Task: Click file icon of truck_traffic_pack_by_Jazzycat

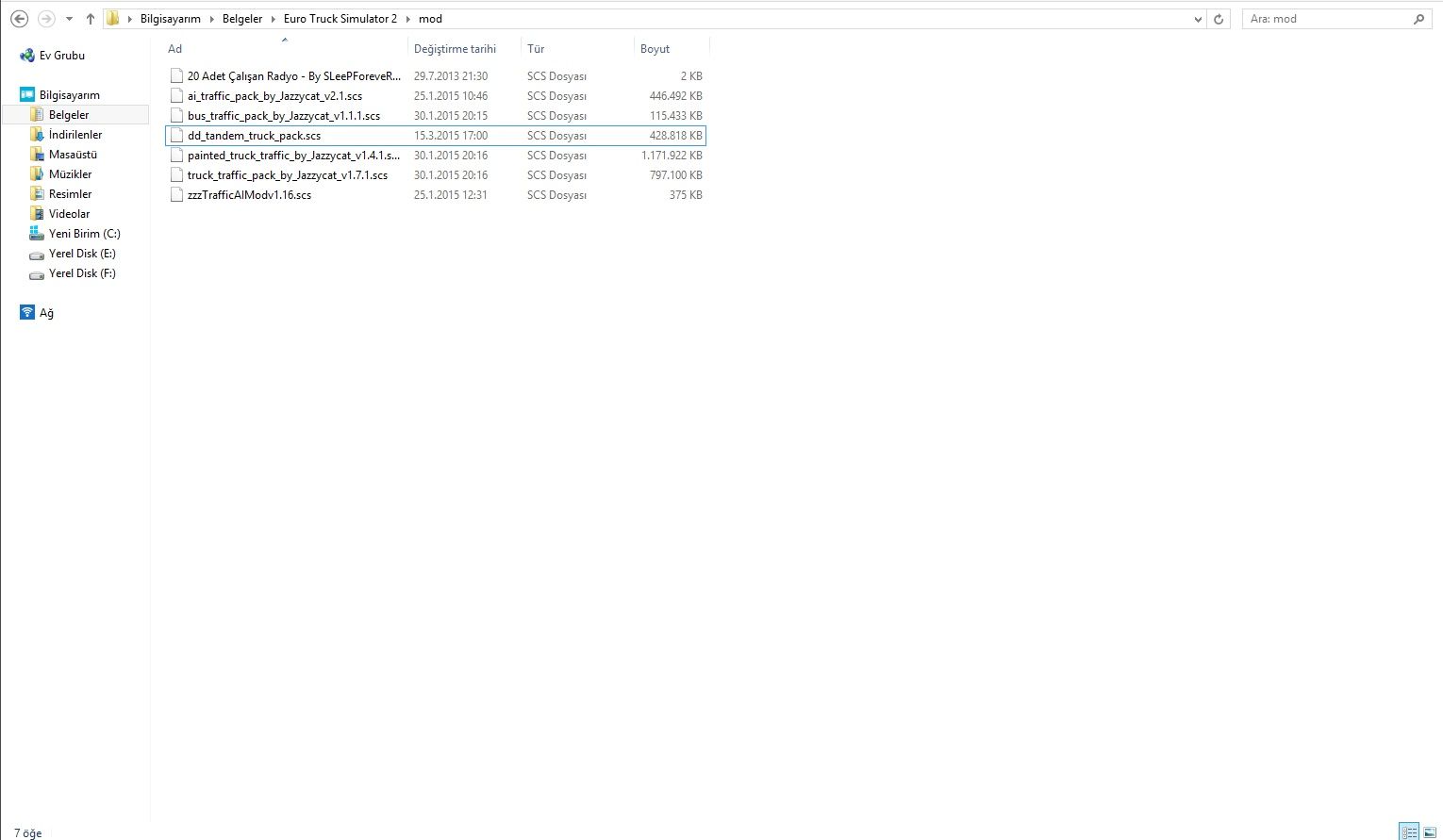Action: 176,175
